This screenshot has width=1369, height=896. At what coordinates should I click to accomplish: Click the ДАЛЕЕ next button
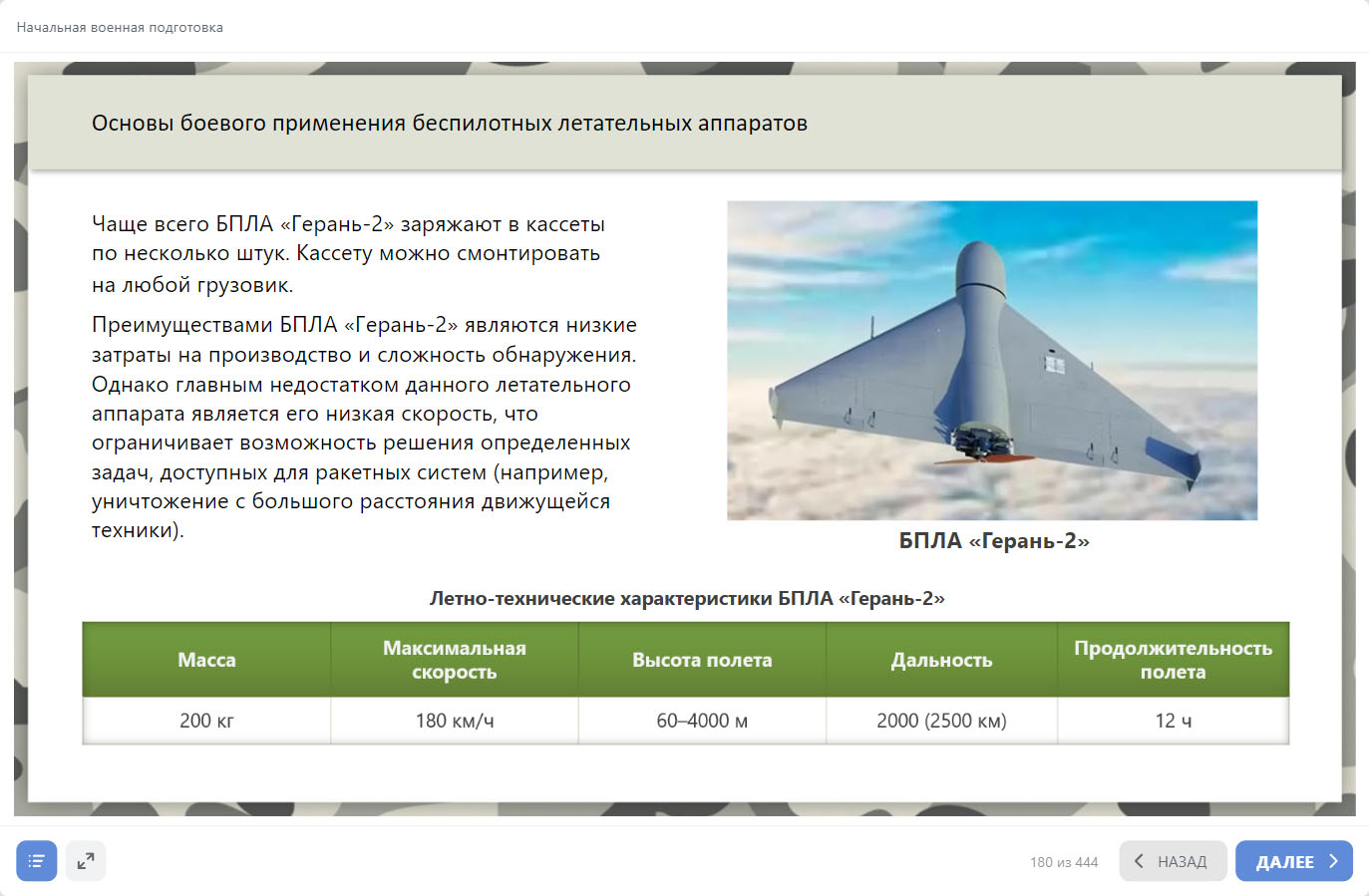coord(1293,861)
